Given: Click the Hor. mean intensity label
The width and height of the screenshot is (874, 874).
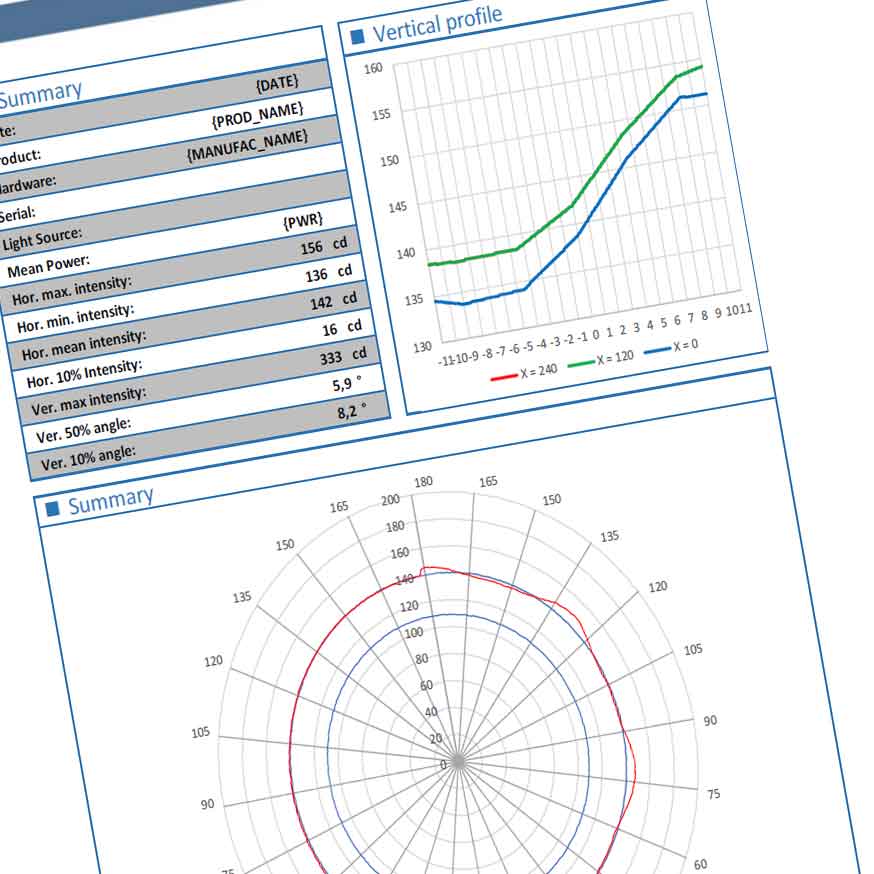Looking at the screenshot, I should 84,346.
